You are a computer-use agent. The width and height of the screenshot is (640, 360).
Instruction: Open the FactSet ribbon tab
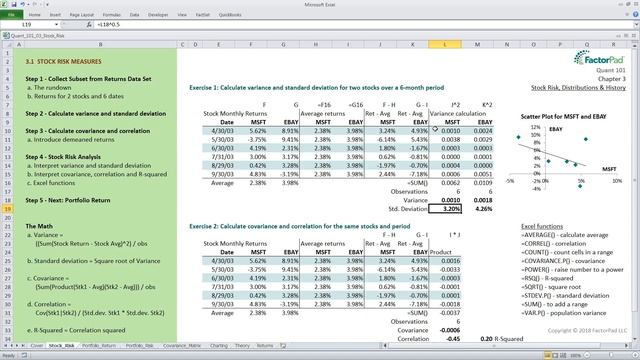[203, 15]
